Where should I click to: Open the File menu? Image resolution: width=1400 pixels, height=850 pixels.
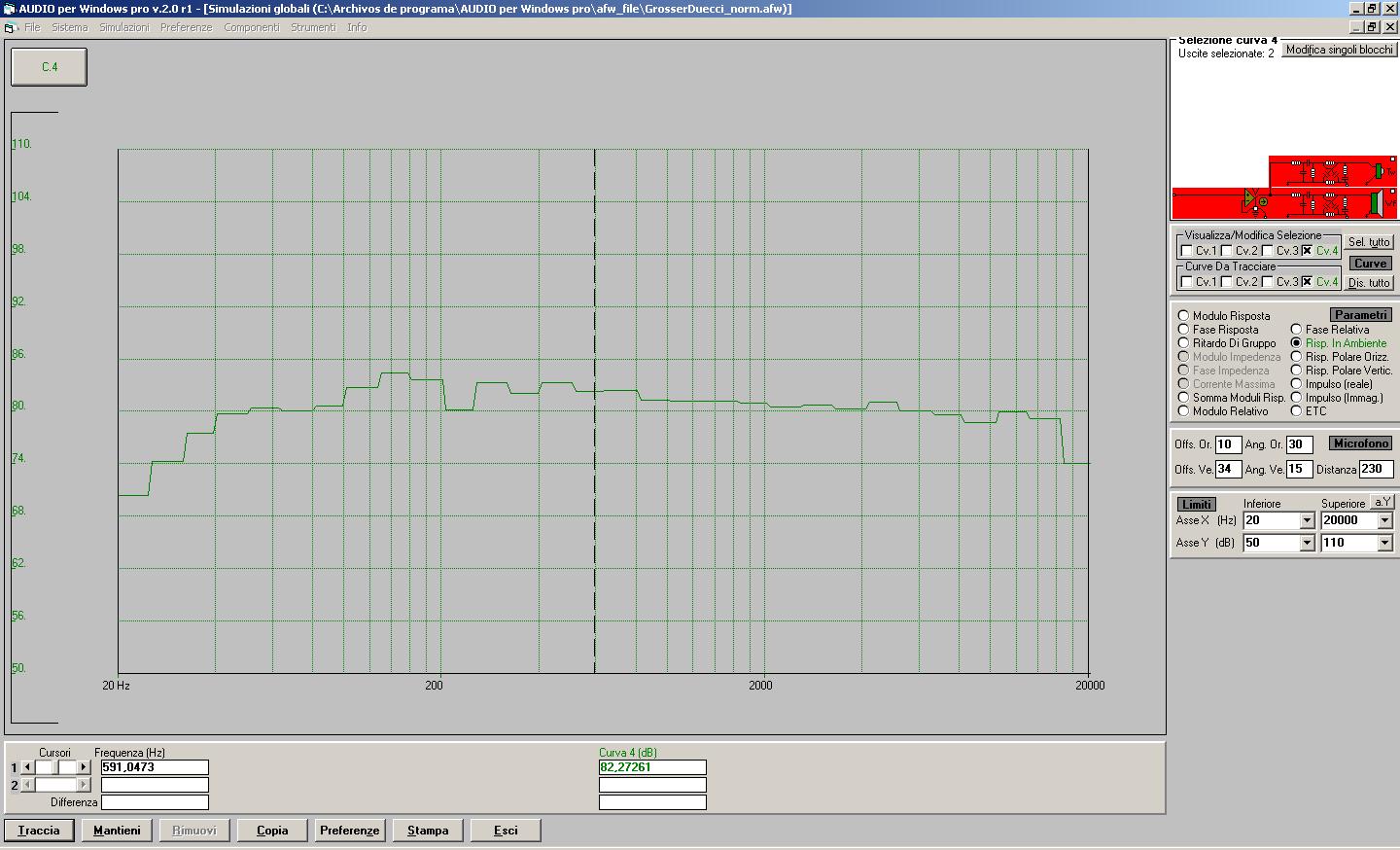[32, 28]
